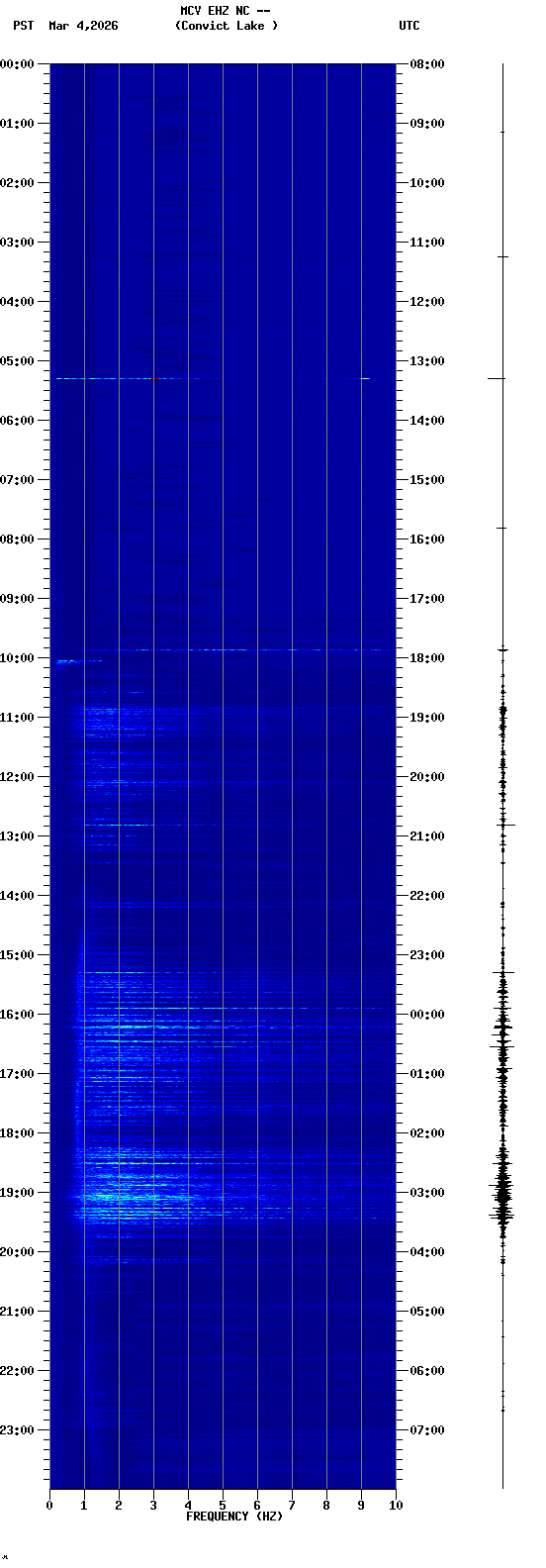Click the UTC '08:00' time label
Image resolution: width=546 pixels, height=1568 pixels.
(426, 64)
